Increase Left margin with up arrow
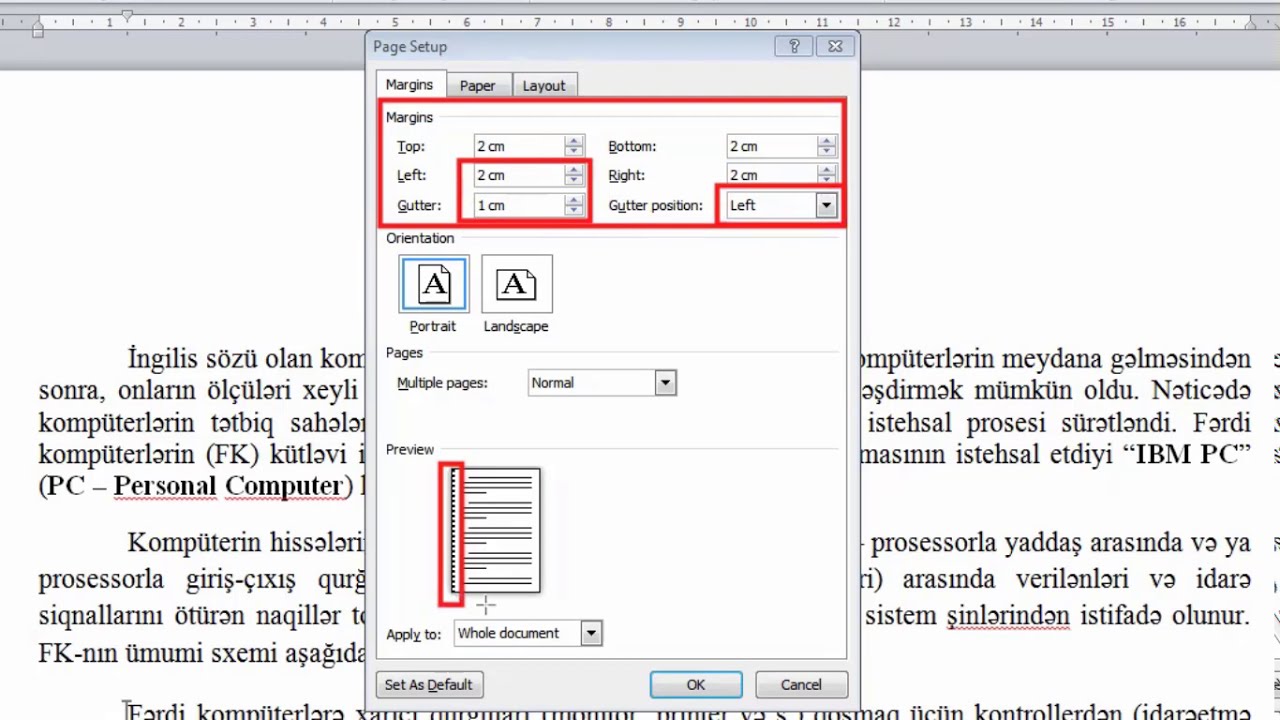Viewport: 1280px width, 720px height. coord(574,170)
